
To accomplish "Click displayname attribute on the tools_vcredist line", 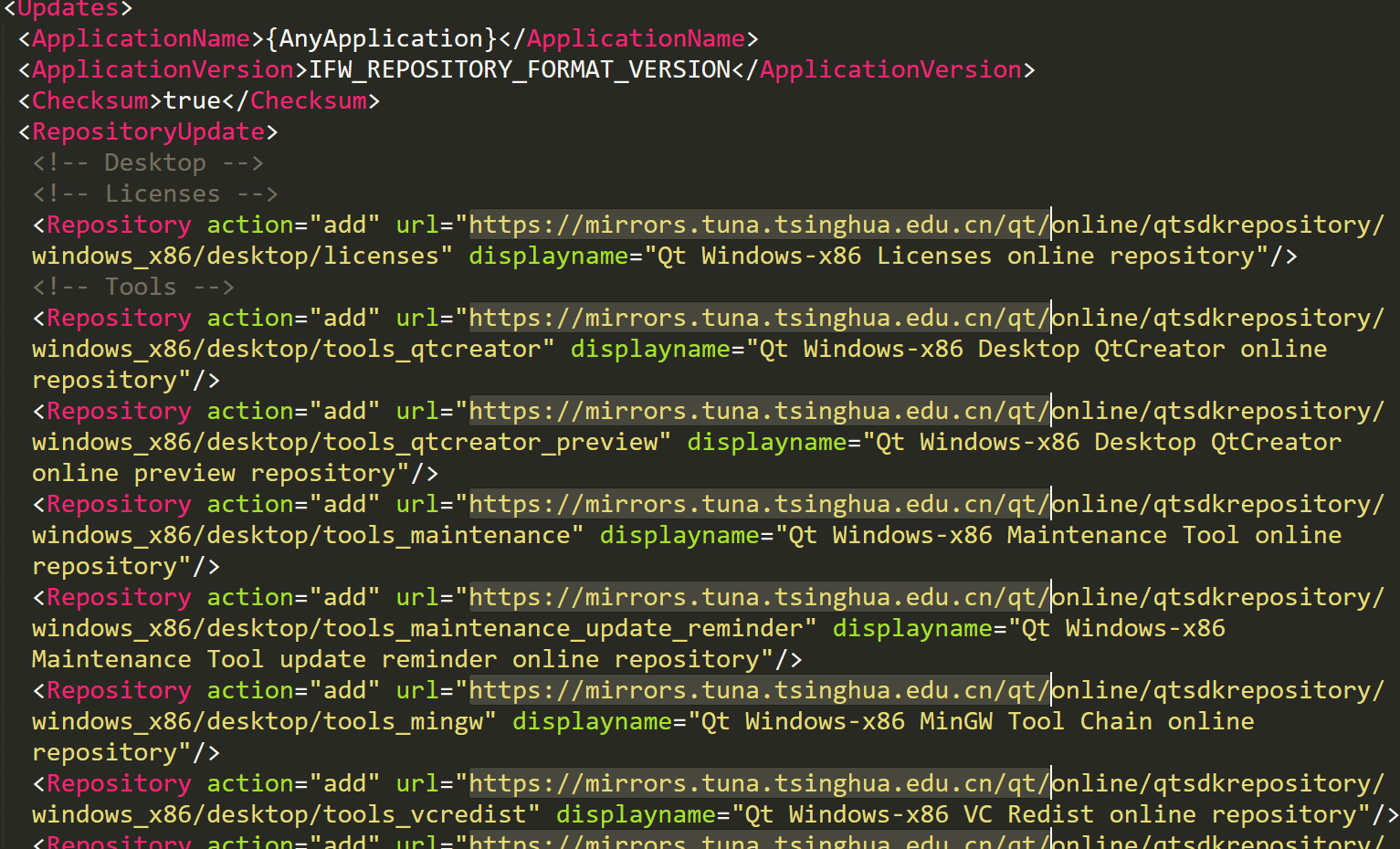I will click(x=637, y=814).
